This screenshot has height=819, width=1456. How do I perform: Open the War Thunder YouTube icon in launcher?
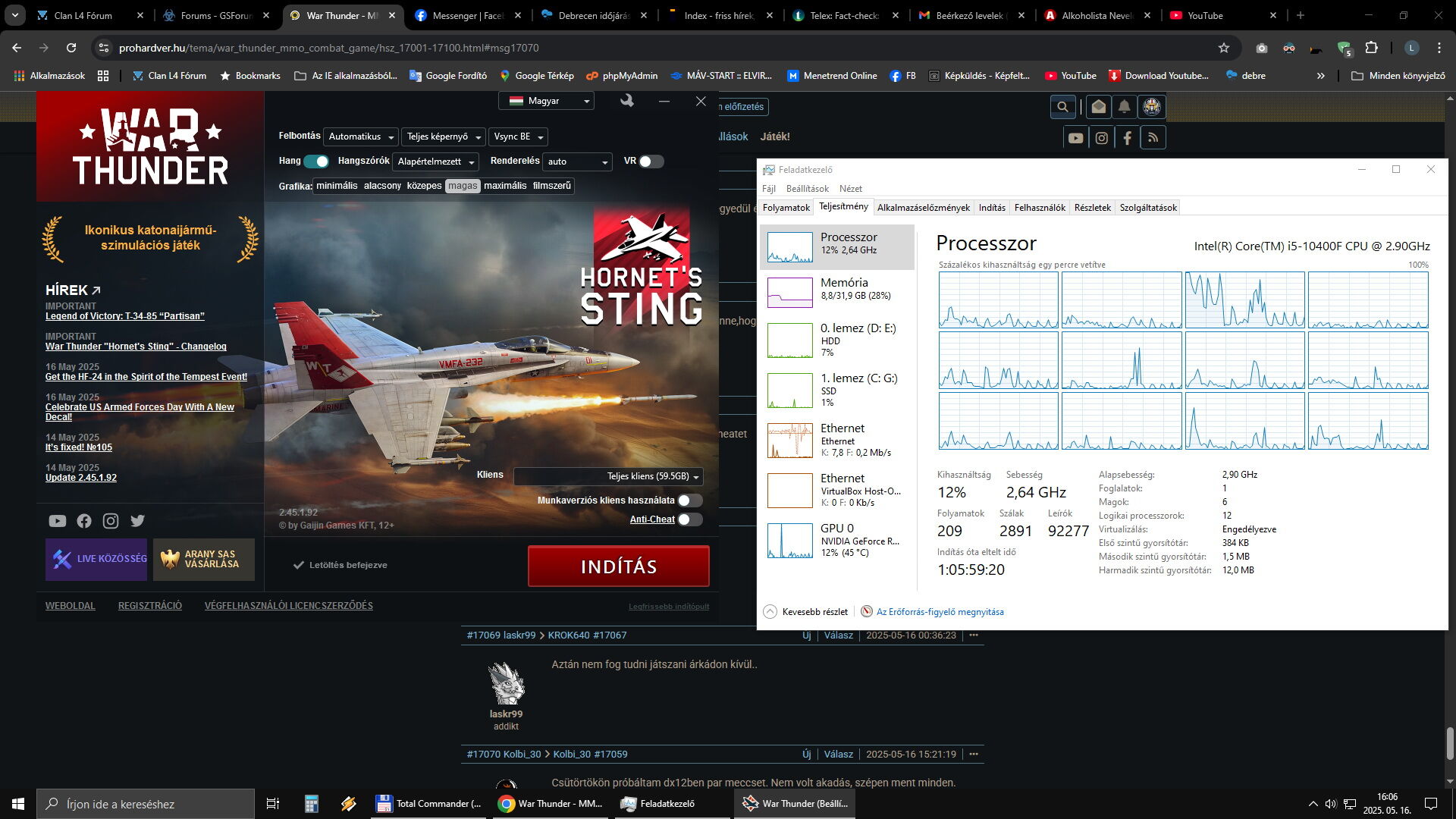[x=58, y=521]
